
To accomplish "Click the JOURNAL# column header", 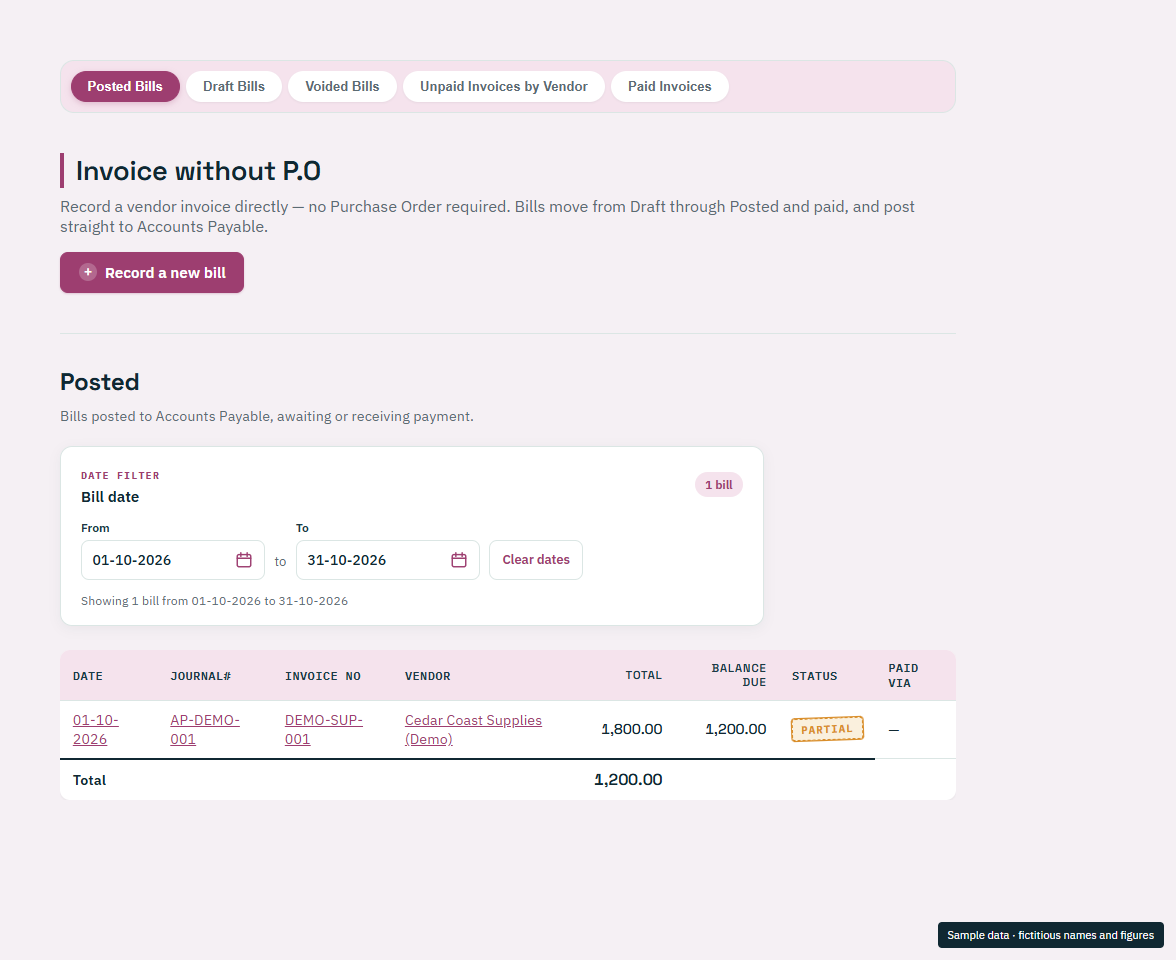I will click(200, 676).
